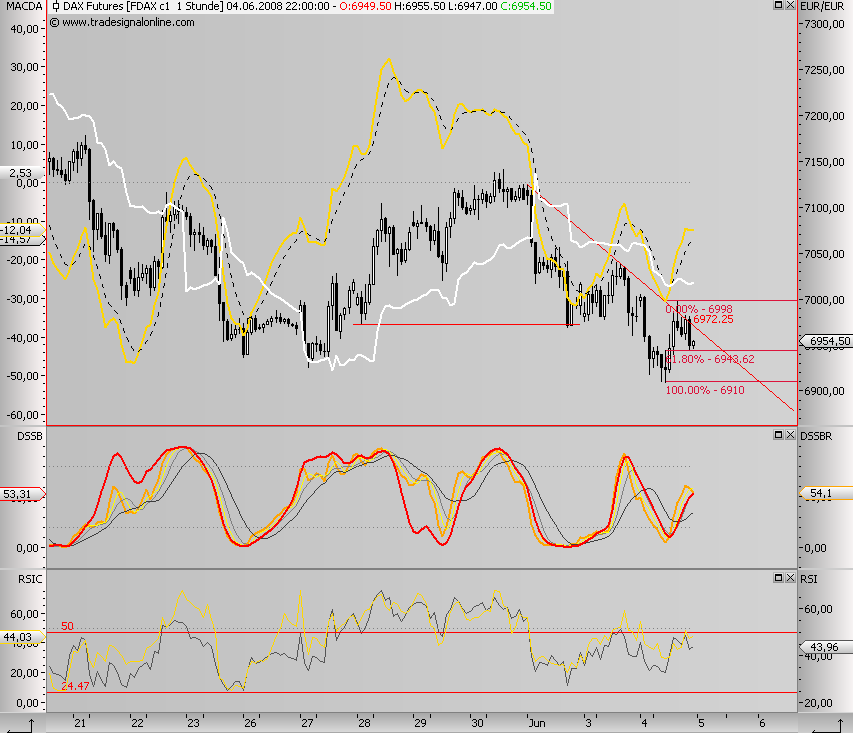This screenshot has width=853, height=733.
Task: Select the 53,31 DSSB value tag
Action: click(x=22, y=494)
